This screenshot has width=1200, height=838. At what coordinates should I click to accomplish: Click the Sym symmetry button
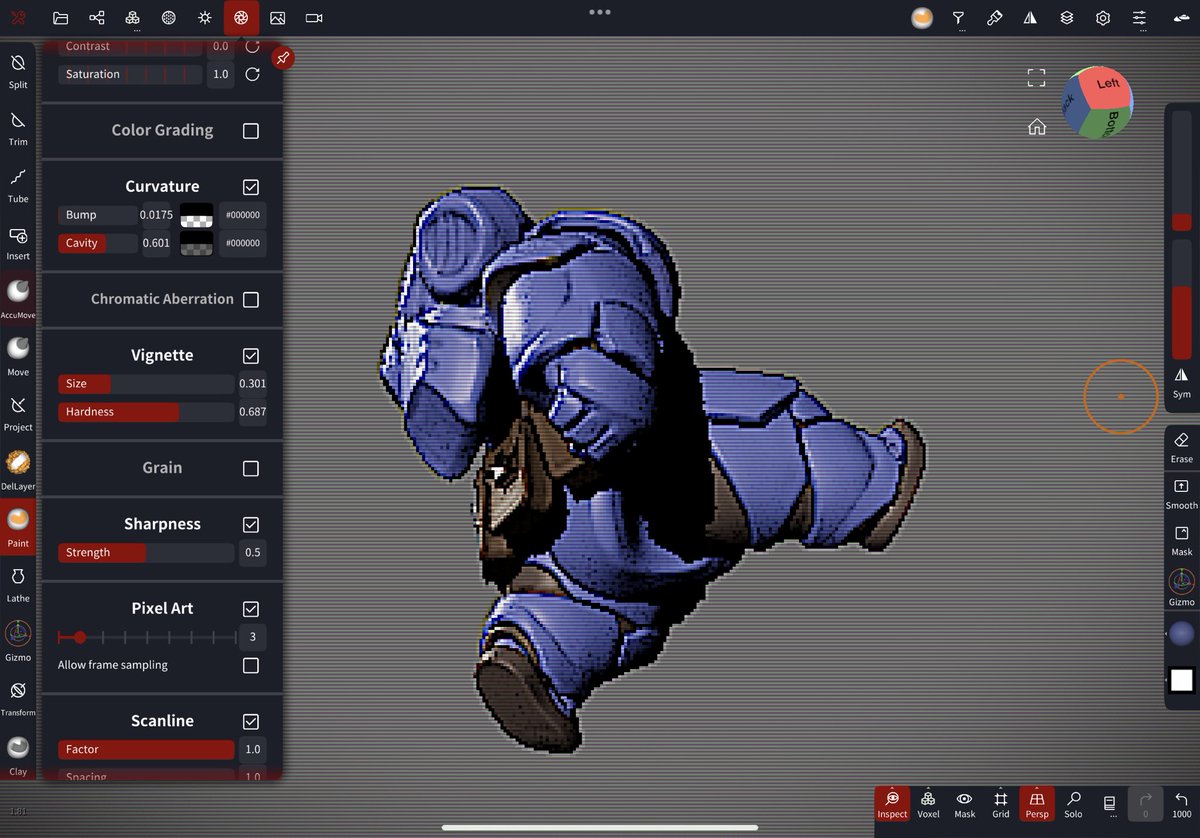pos(1182,382)
